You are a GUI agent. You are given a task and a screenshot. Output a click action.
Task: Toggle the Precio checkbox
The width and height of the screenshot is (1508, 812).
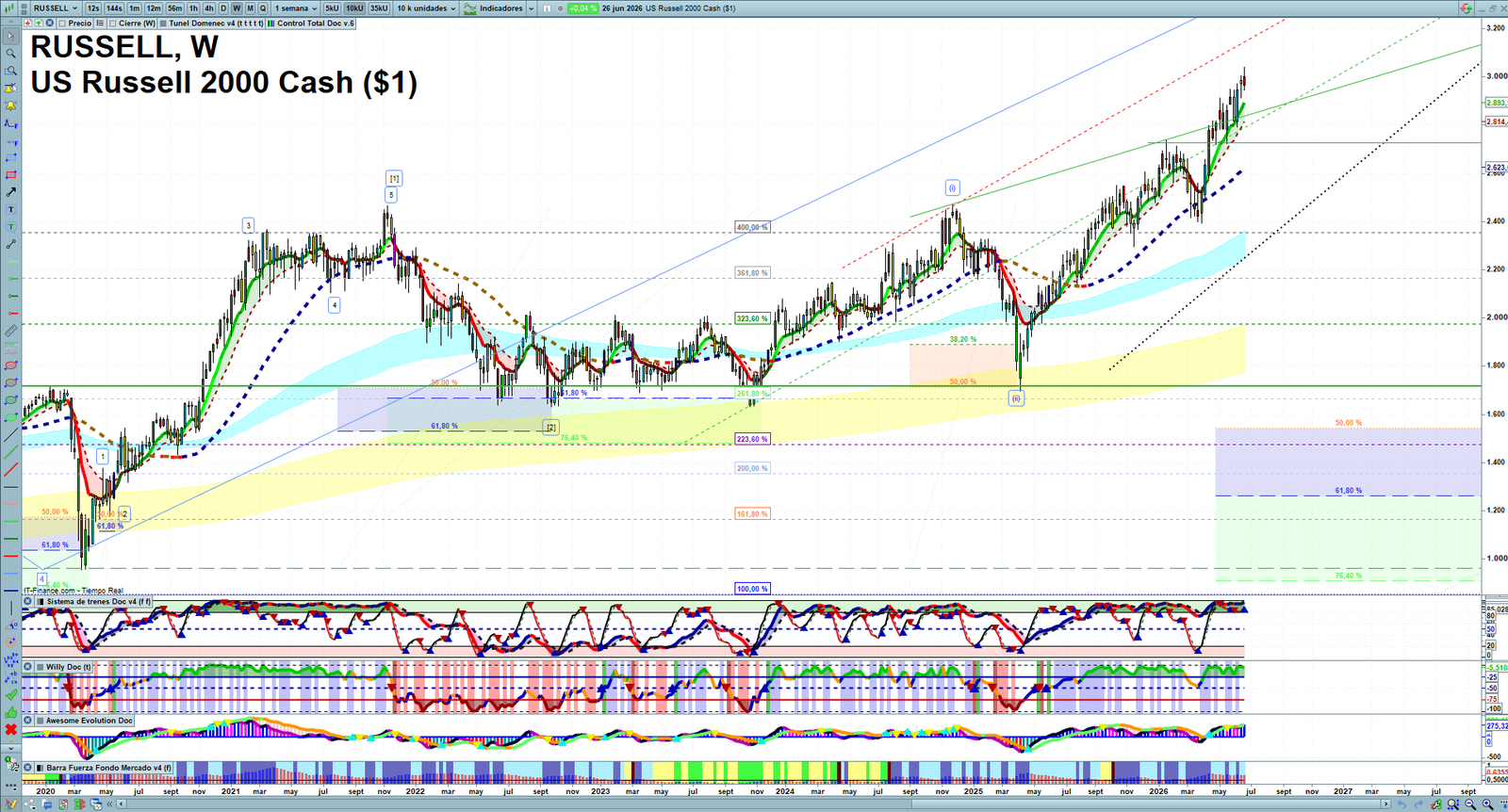[x=62, y=24]
